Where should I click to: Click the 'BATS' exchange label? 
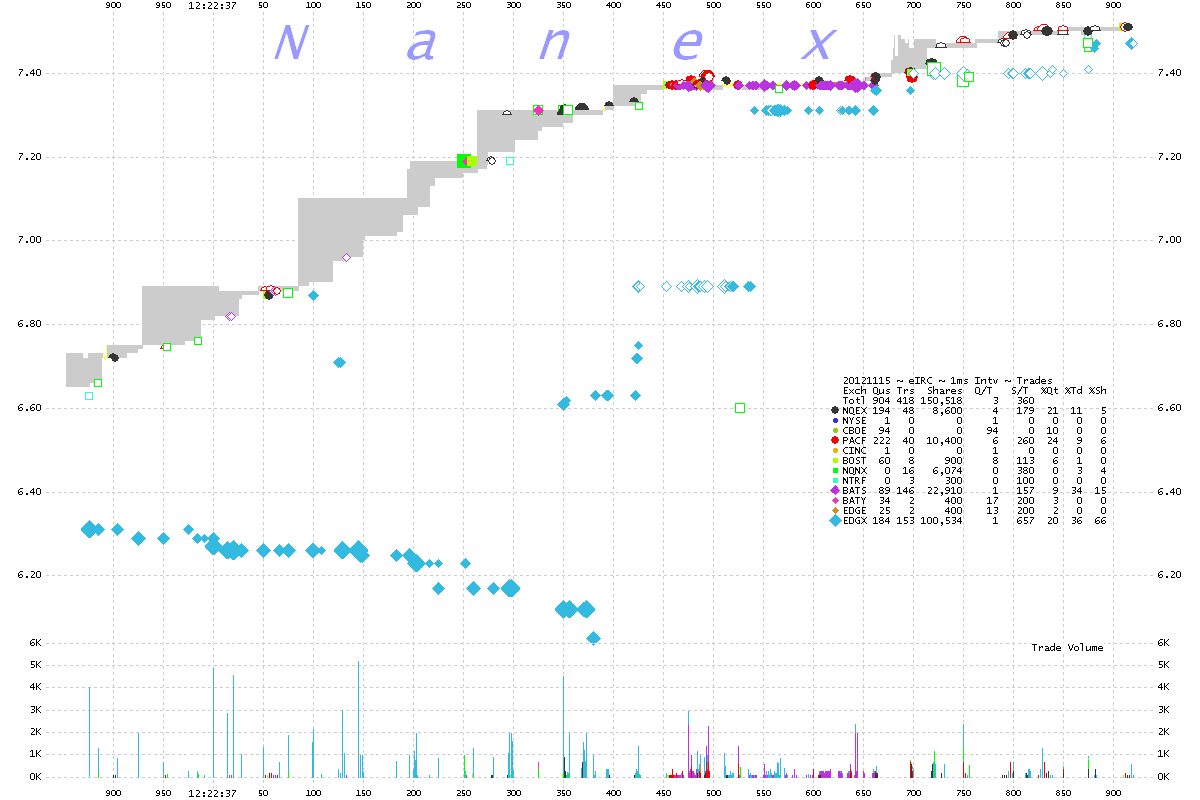(x=855, y=491)
